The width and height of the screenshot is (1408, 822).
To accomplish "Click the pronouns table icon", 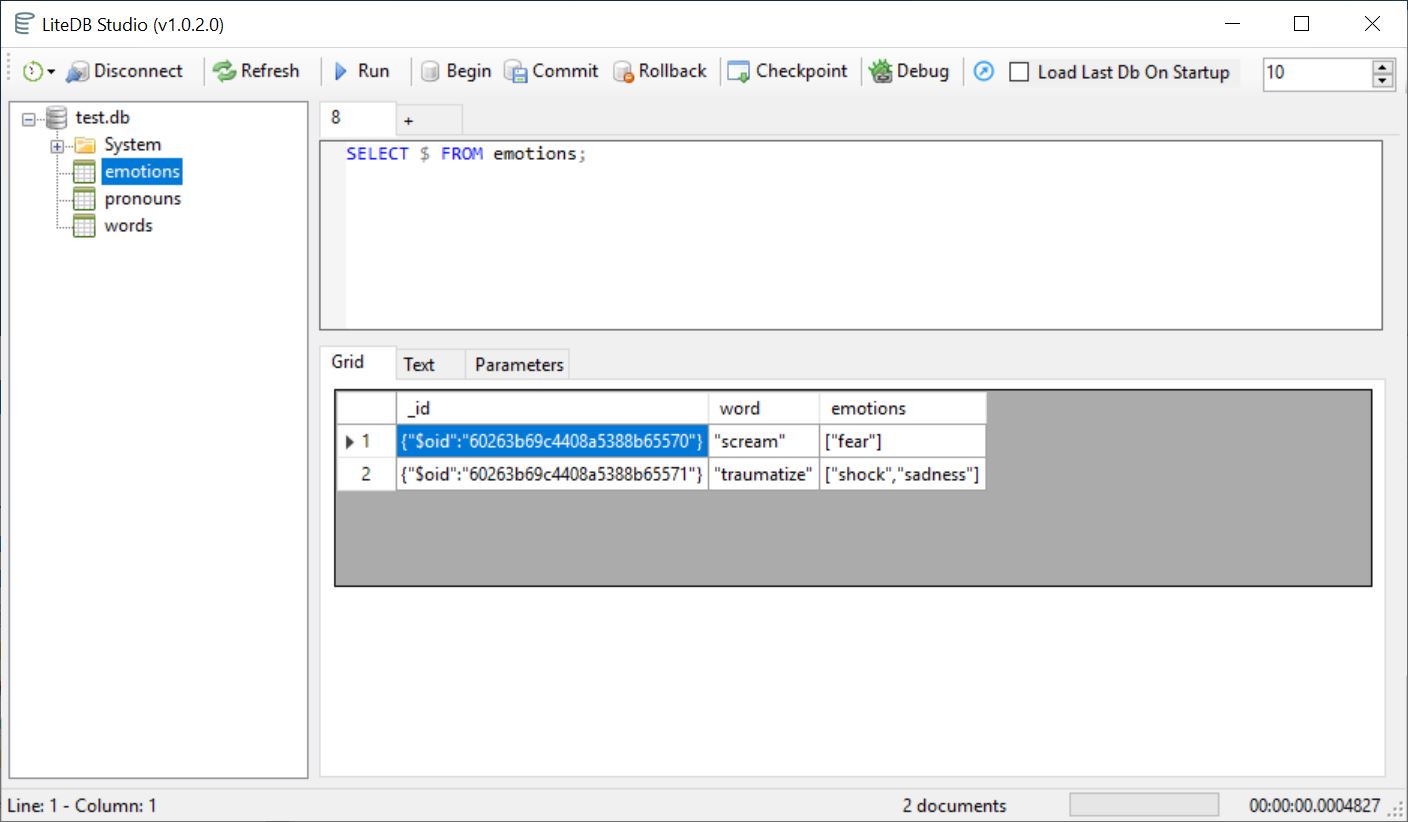I will point(85,199).
